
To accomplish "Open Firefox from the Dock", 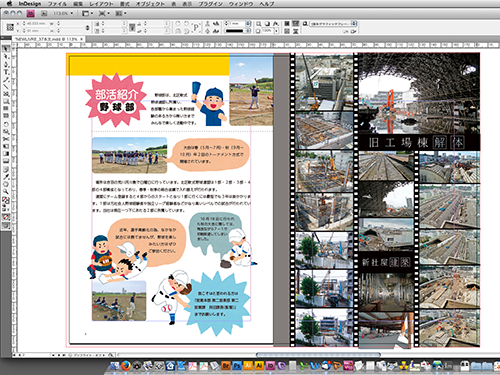I will (126, 366).
